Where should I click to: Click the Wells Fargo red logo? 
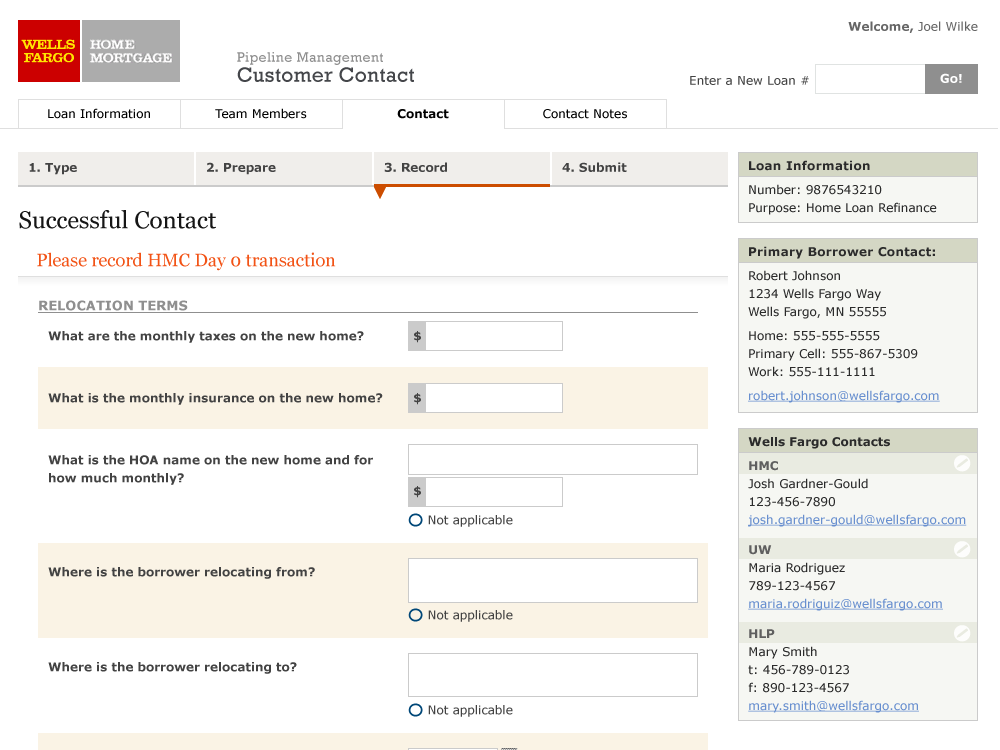[x=49, y=51]
